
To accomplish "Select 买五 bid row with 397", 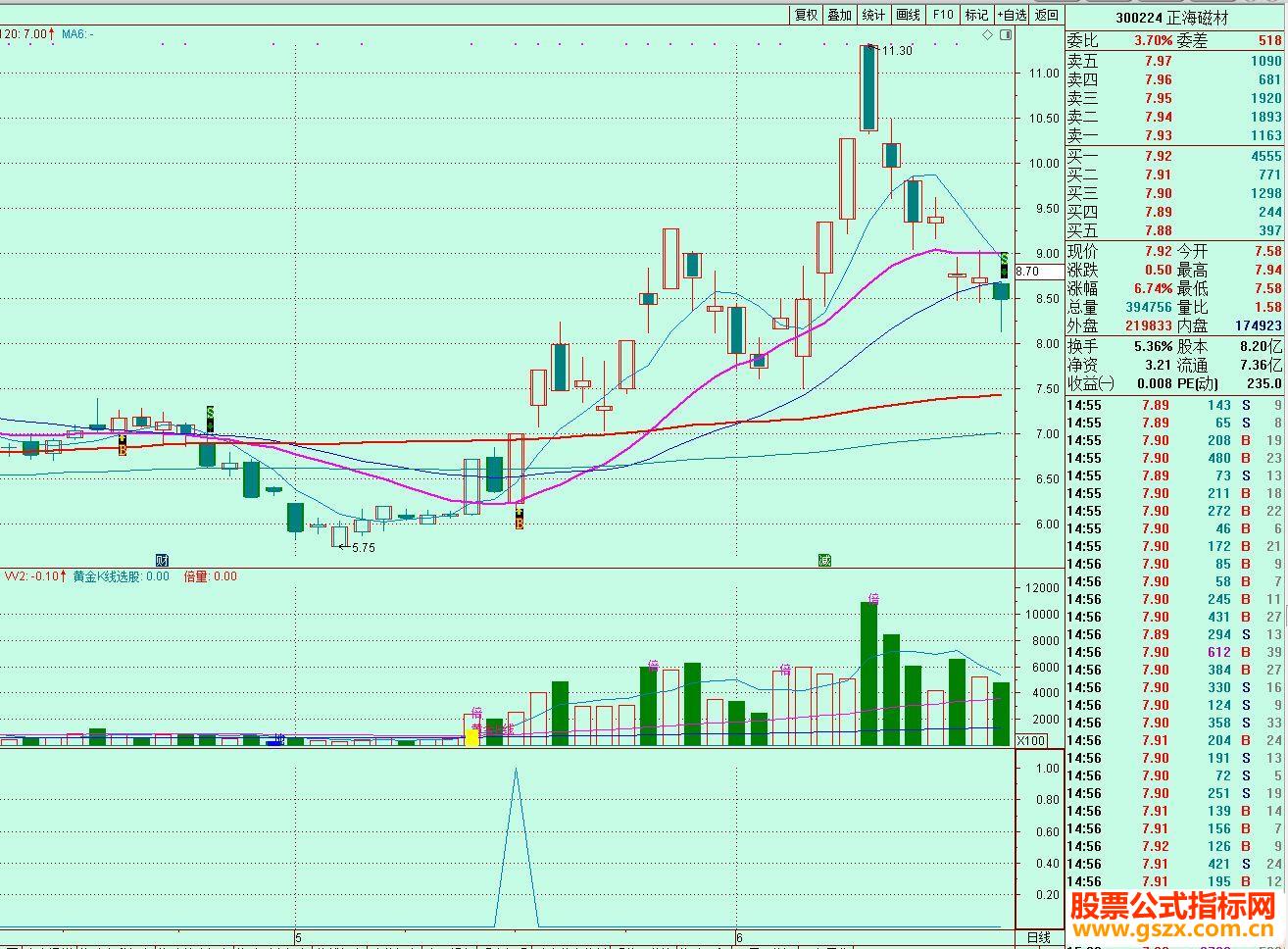I will [1175, 230].
